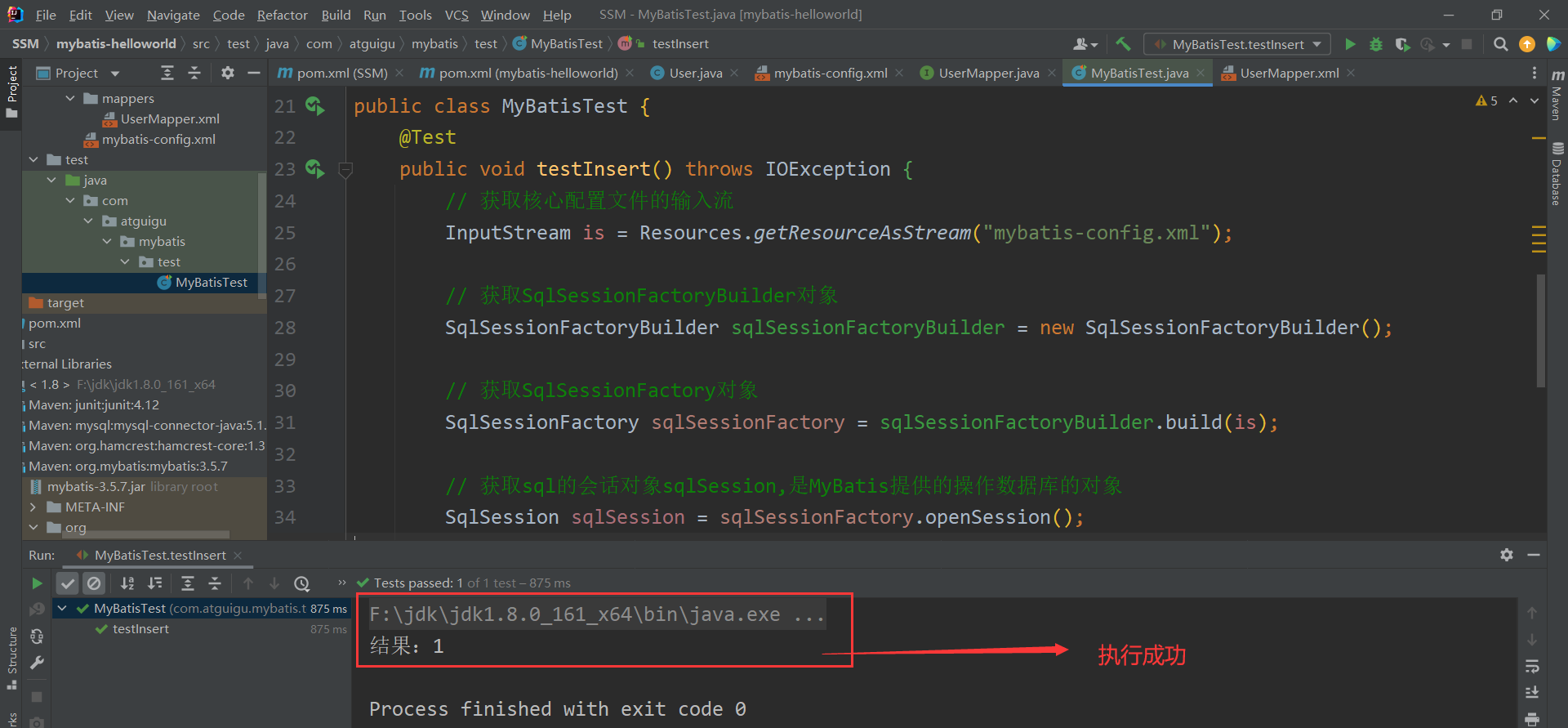1568x728 pixels.
Task: Rerun tests with green play icon in Run panel
Action: [37, 583]
